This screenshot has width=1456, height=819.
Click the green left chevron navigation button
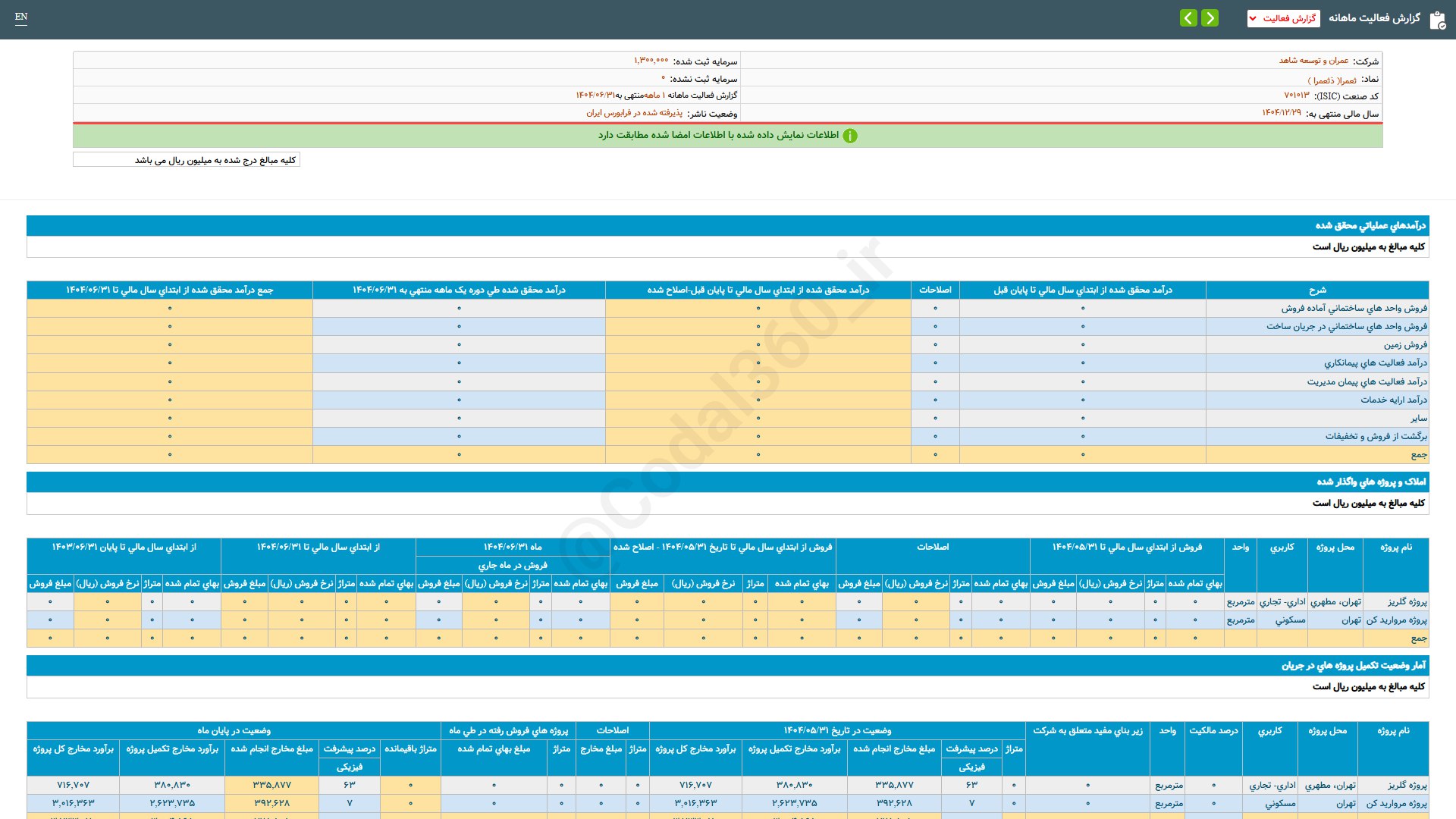point(1188,17)
